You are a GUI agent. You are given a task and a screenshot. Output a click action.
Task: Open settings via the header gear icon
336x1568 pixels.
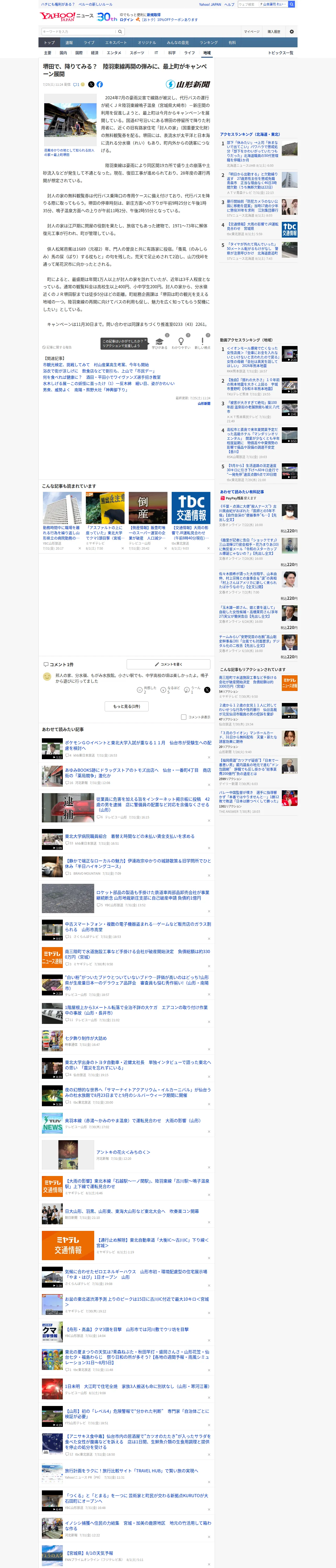click(x=292, y=32)
